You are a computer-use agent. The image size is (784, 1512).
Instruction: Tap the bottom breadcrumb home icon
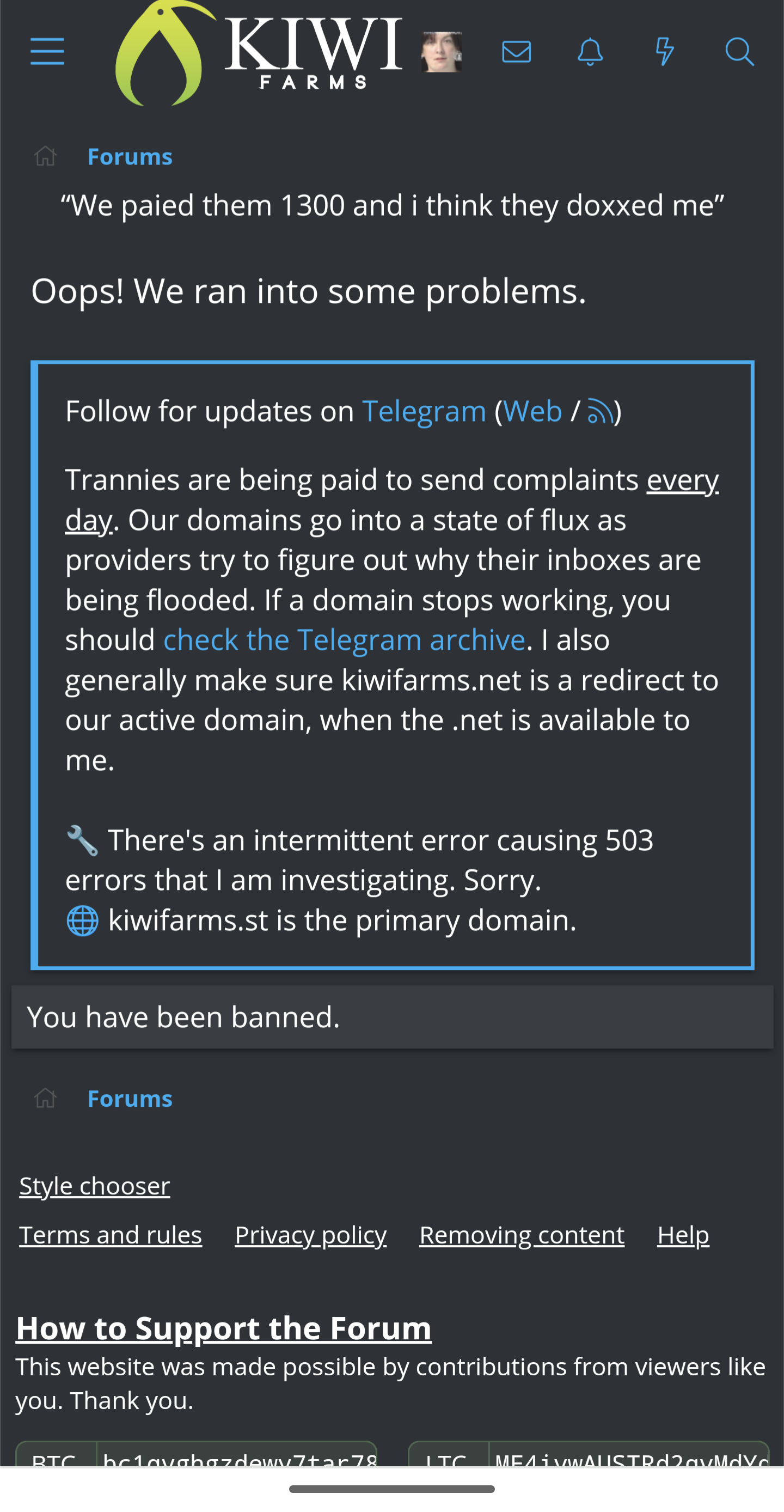[45, 1099]
